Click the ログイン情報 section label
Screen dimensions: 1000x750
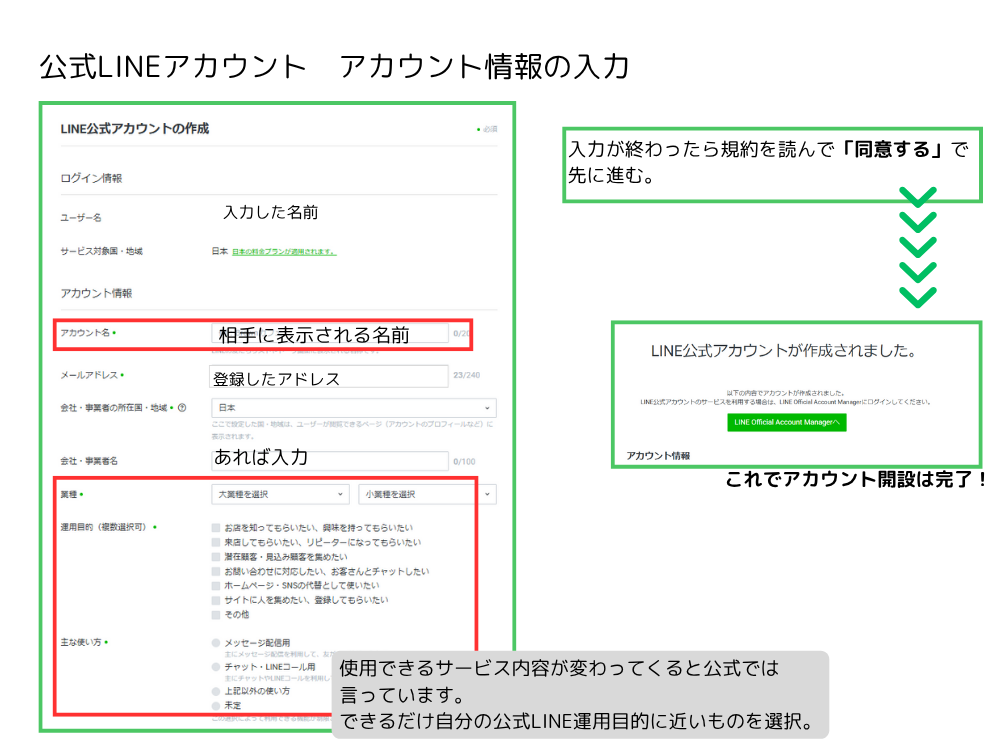point(91,179)
